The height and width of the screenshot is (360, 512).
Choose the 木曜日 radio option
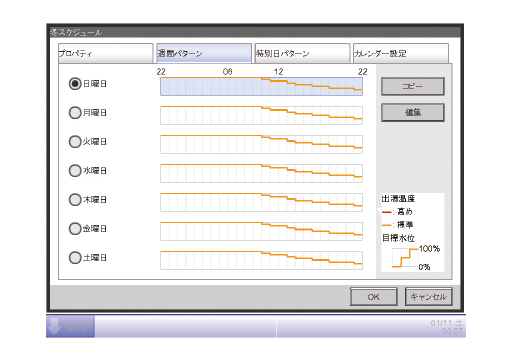click(x=75, y=200)
